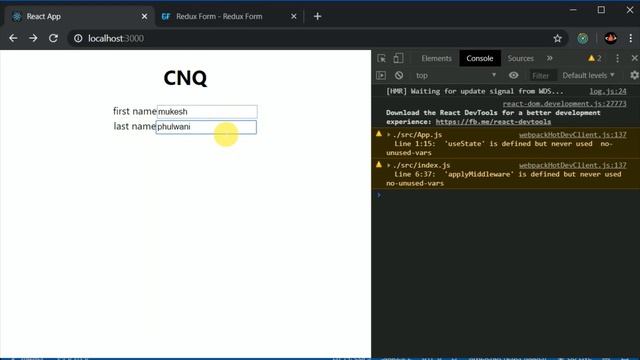
Task: Close the DevTools panel
Action: [635, 58]
